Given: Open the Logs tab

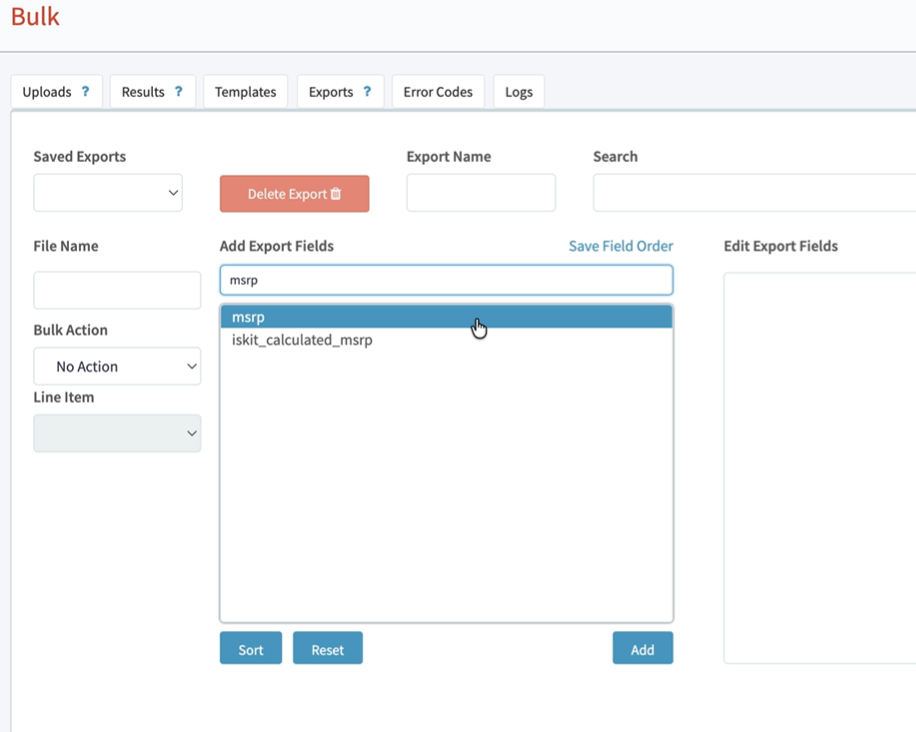Looking at the screenshot, I should (519, 92).
